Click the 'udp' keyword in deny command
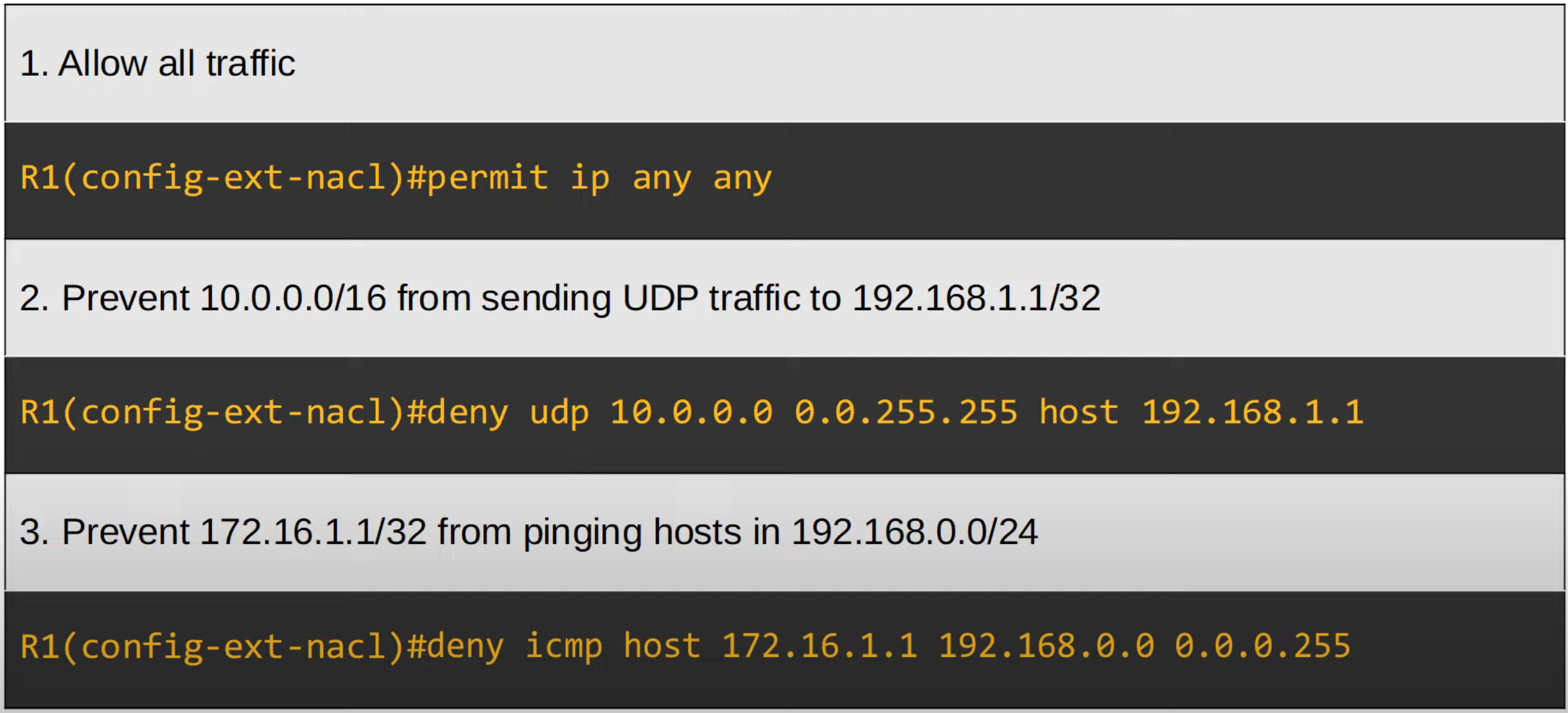Image resolution: width=1568 pixels, height=713 pixels. [559, 412]
